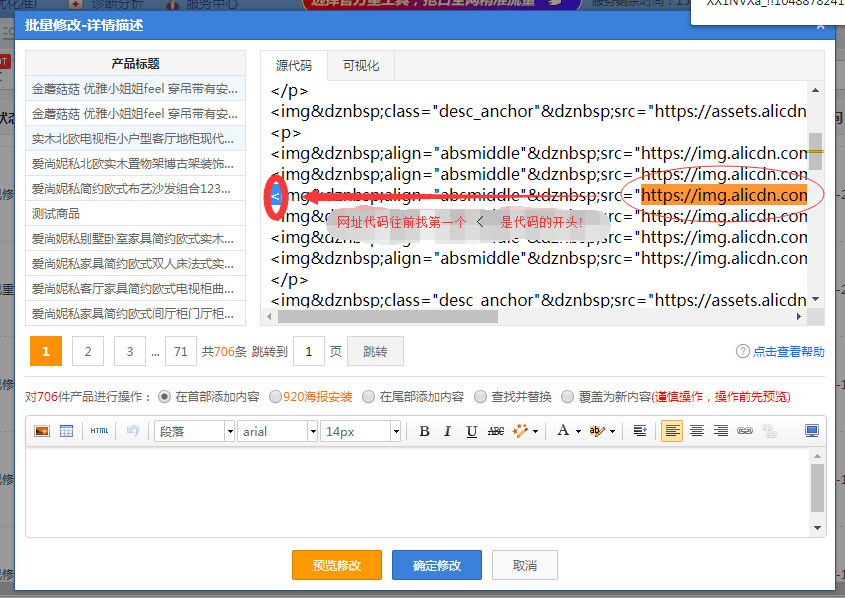The image size is (845, 598).
Task: Toggle underline formatting
Action: [472, 431]
